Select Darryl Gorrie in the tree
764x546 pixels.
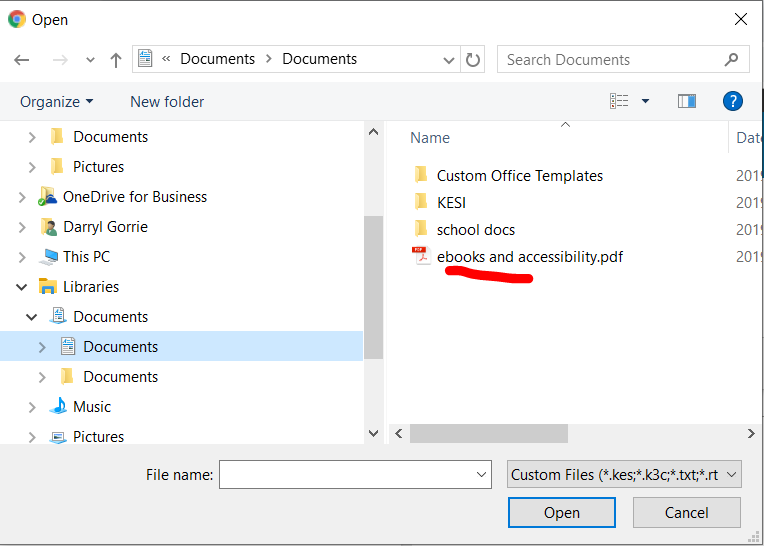tap(105, 227)
